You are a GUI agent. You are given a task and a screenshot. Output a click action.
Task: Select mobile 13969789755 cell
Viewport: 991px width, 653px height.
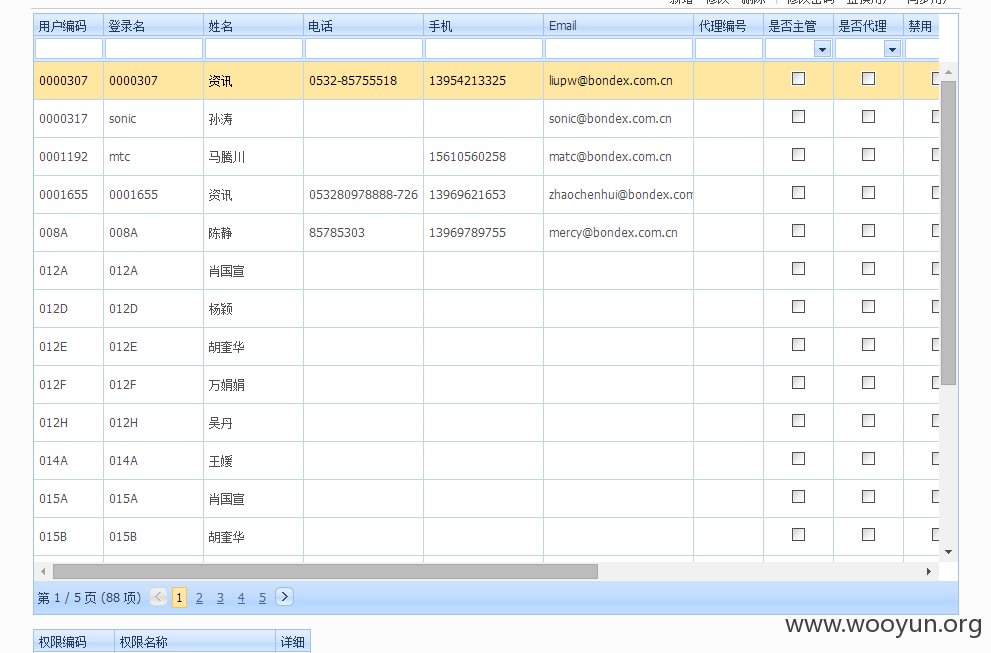pos(483,233)
